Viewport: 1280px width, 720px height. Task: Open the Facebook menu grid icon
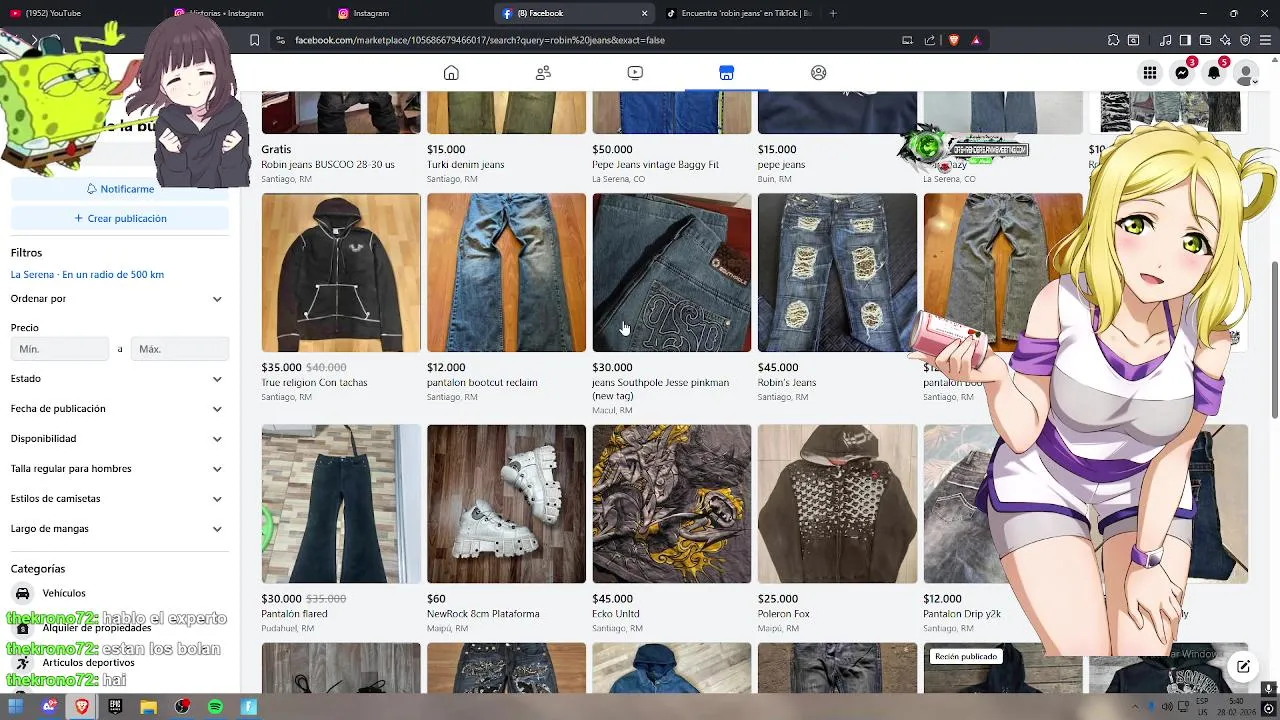[1150, 73]
